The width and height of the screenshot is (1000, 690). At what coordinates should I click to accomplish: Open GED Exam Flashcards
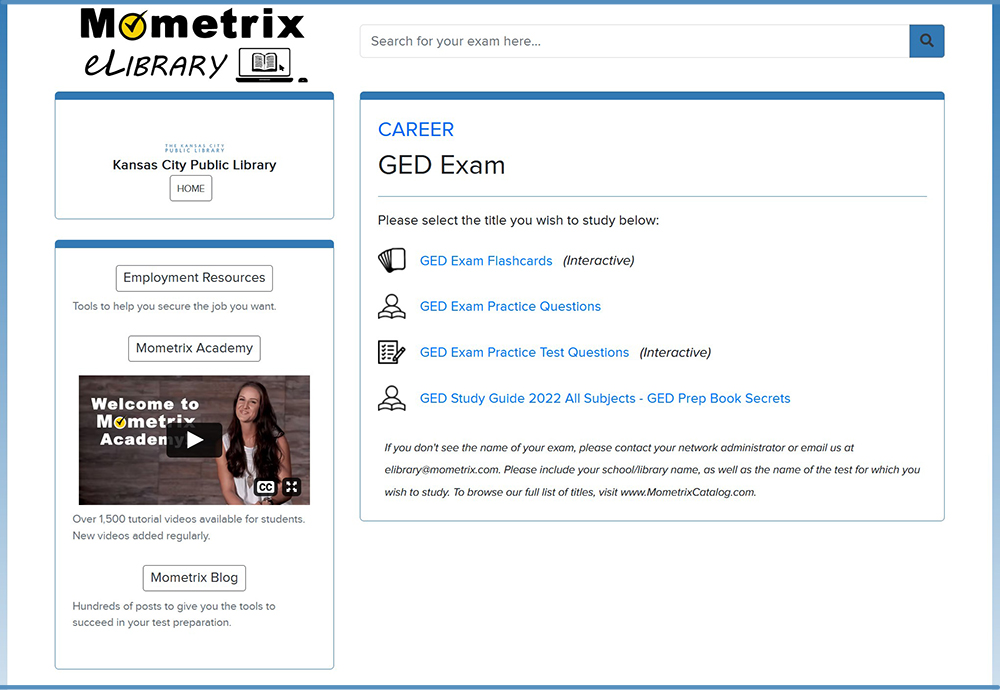486,261
